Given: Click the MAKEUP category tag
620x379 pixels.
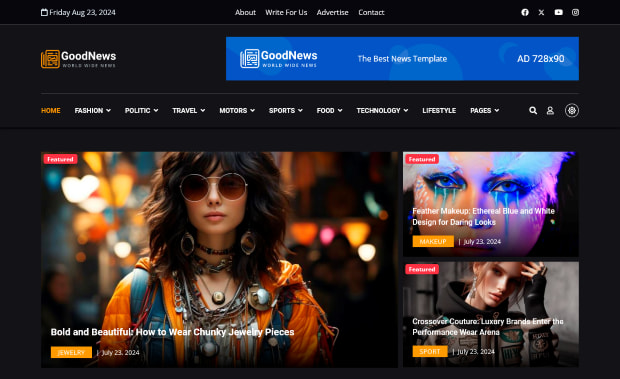Looking at the screenshot, I should [433, 241].
